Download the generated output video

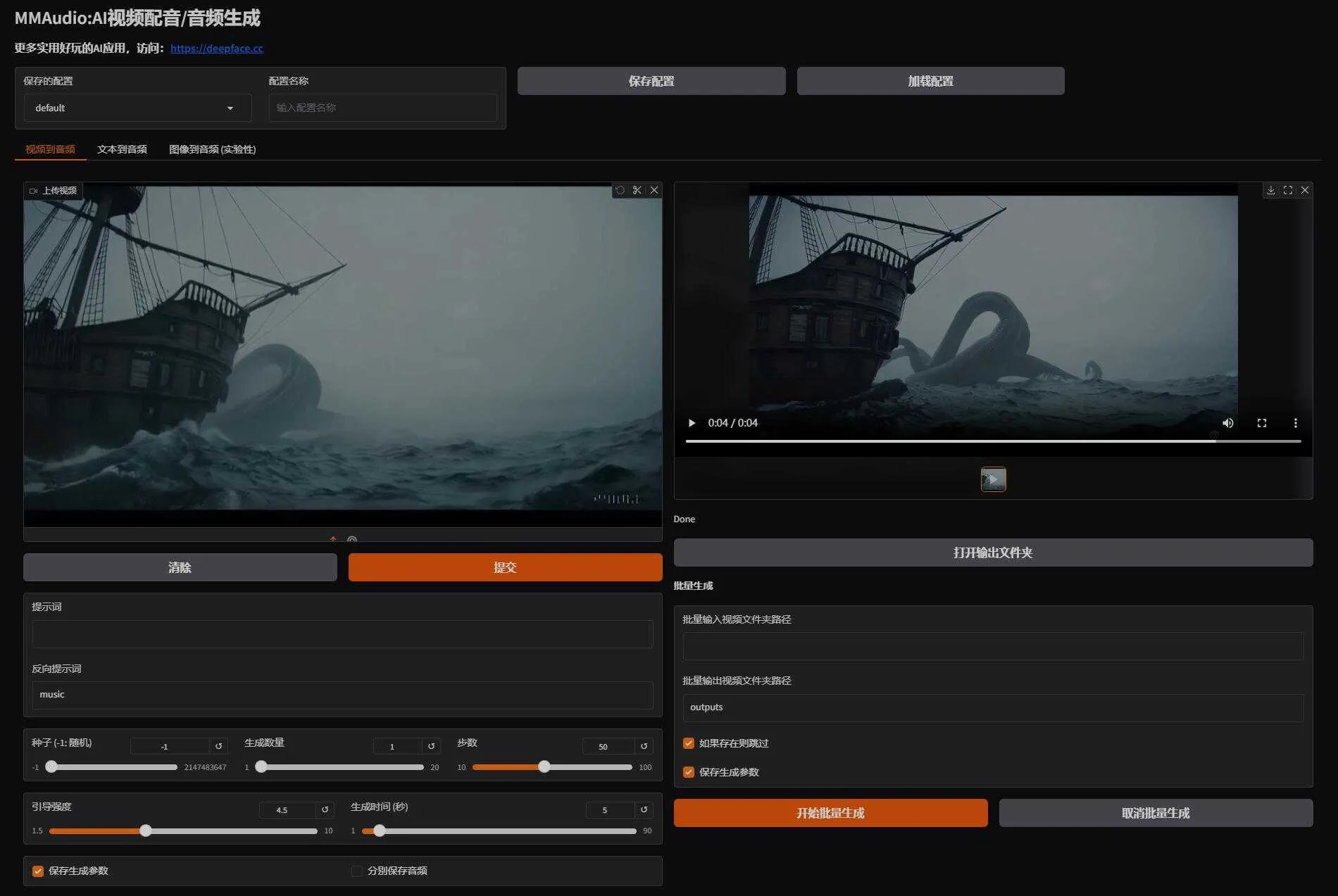1271,190
